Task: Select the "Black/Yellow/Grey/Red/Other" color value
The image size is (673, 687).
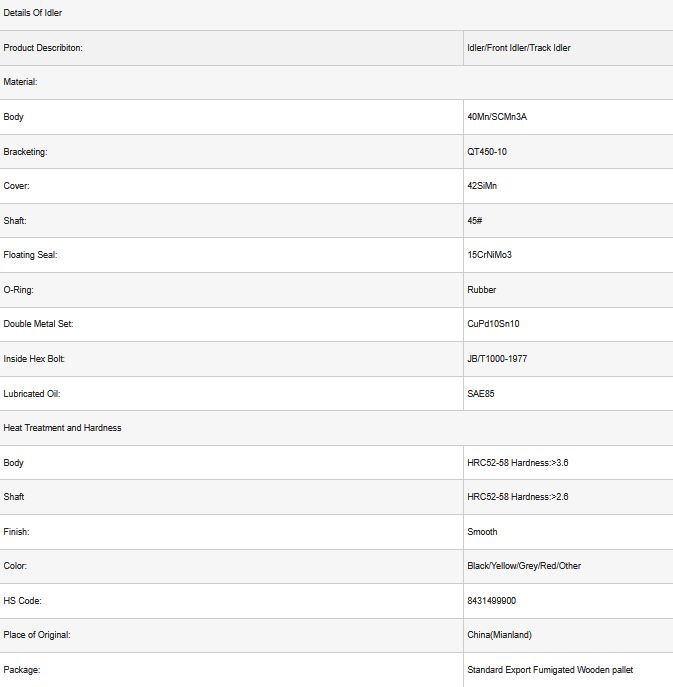Action: point(523,566)
